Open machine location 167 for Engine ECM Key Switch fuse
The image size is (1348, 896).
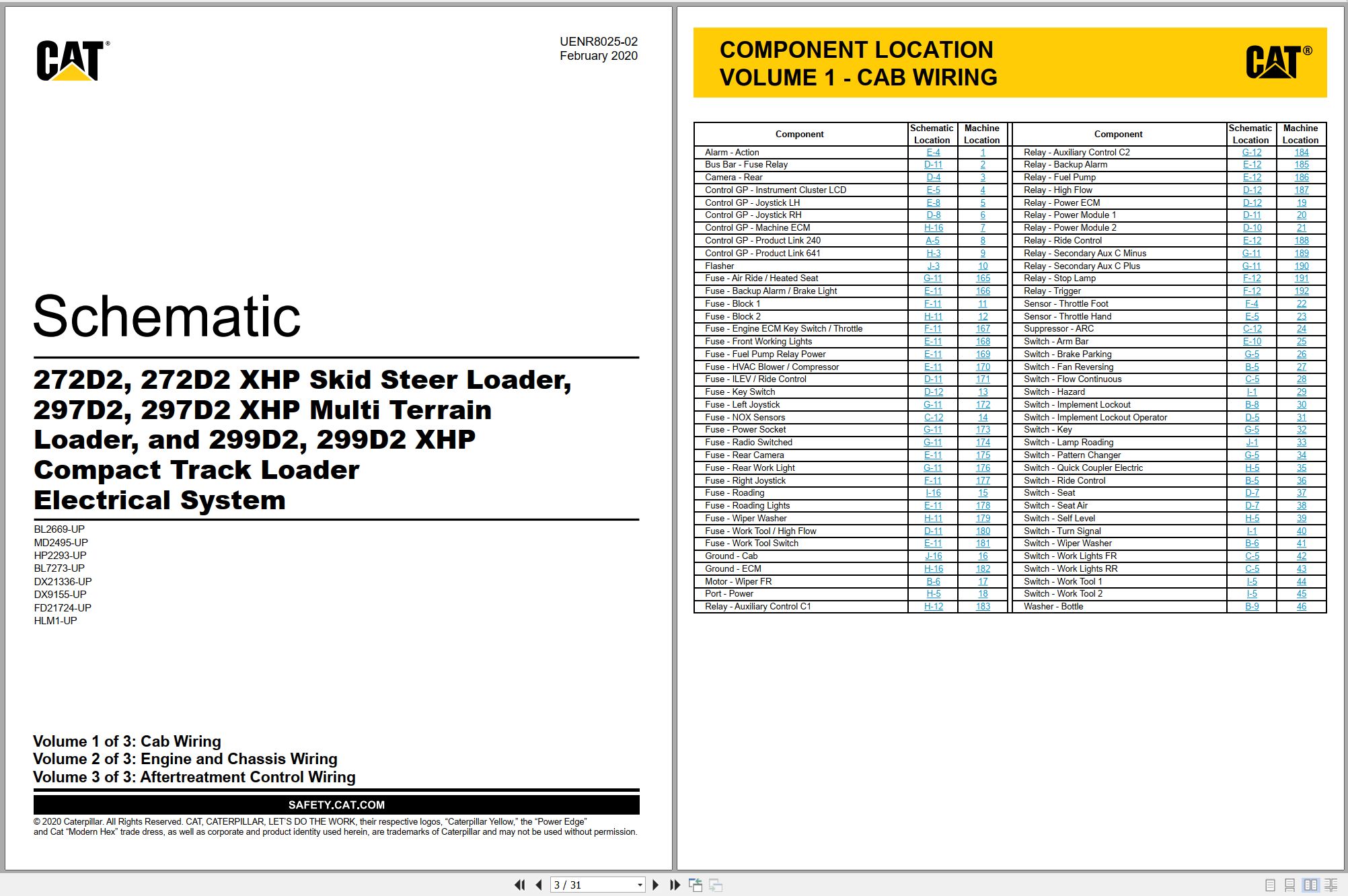pyautogui.click(x=983, y=329)
